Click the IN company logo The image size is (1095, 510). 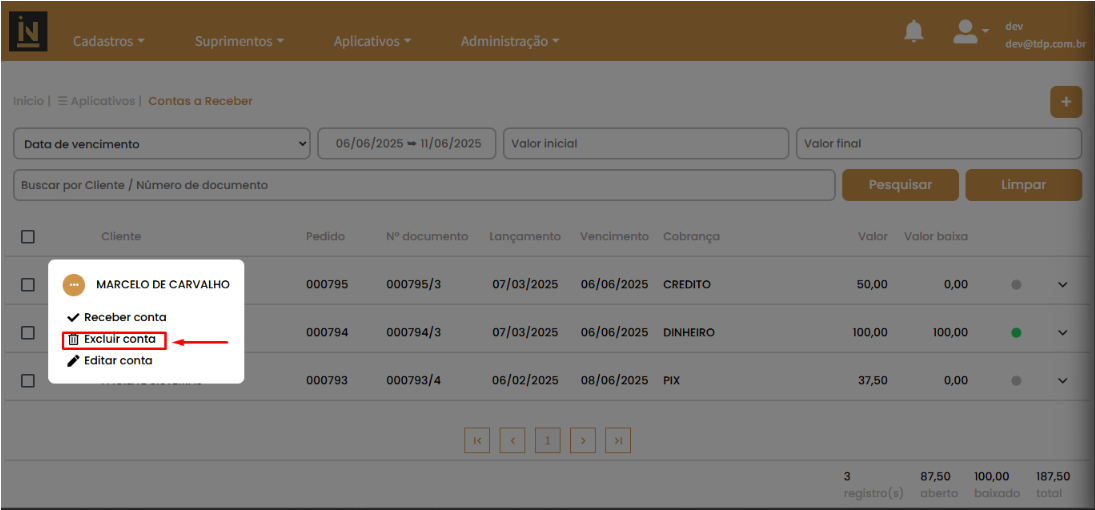point(28,31)
